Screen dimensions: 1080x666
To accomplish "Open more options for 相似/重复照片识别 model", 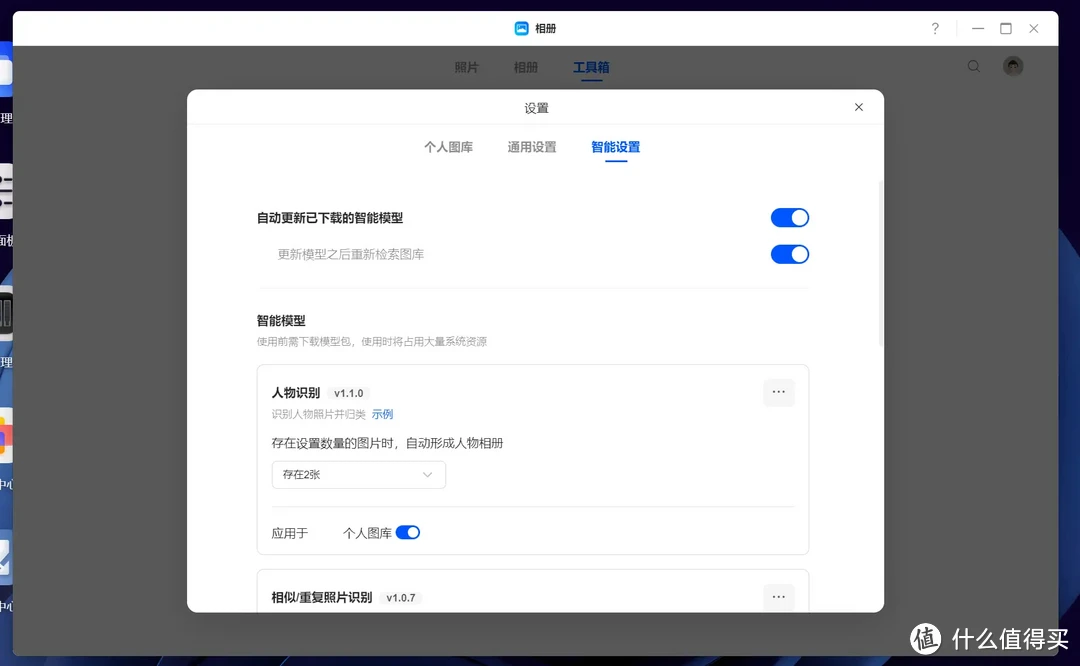I will coord(778,596).
